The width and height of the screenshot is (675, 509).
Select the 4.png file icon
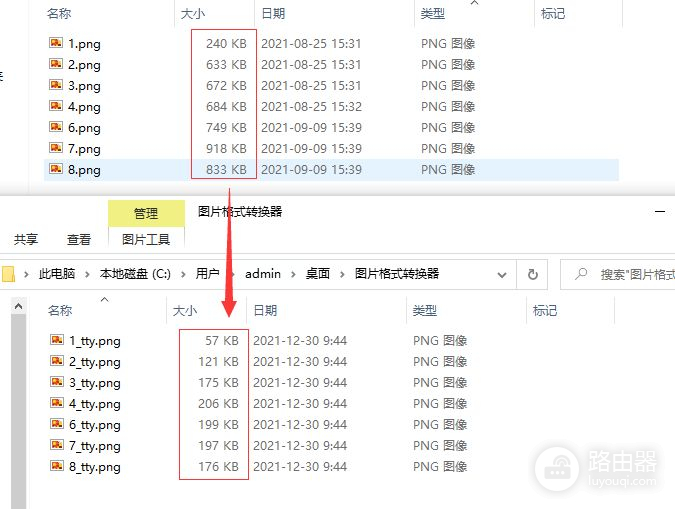(56, 106)
